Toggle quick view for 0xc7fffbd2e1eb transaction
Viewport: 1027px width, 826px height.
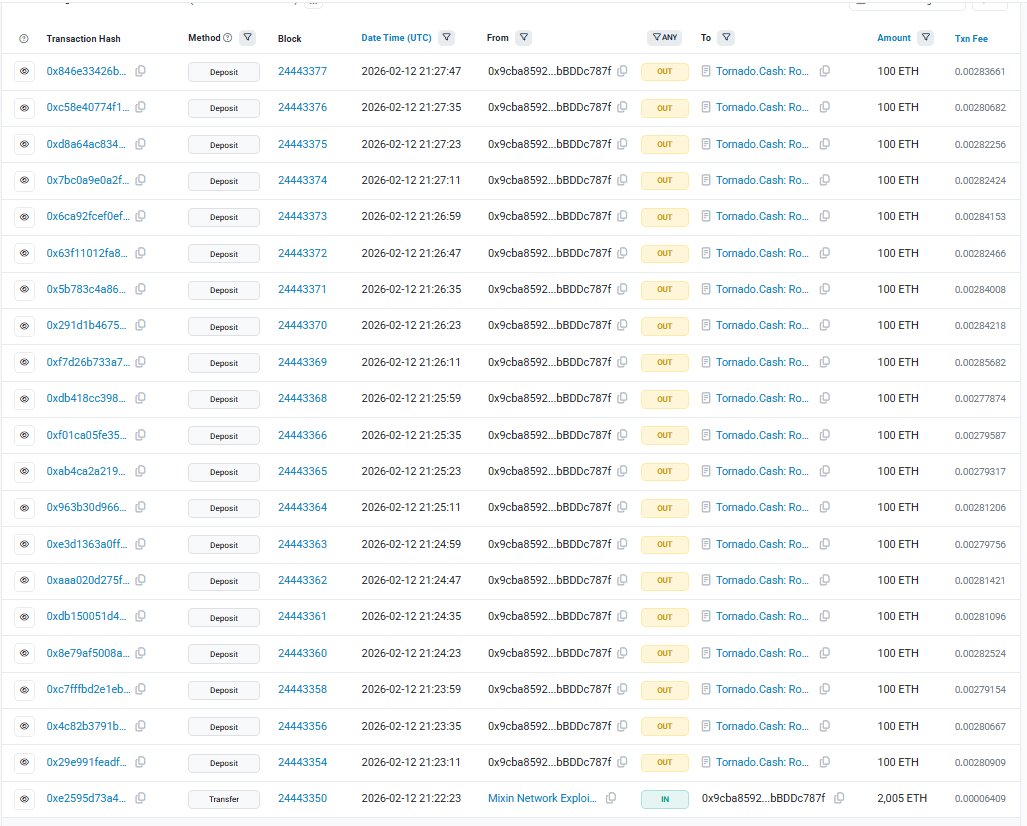[x=24, y=689]
